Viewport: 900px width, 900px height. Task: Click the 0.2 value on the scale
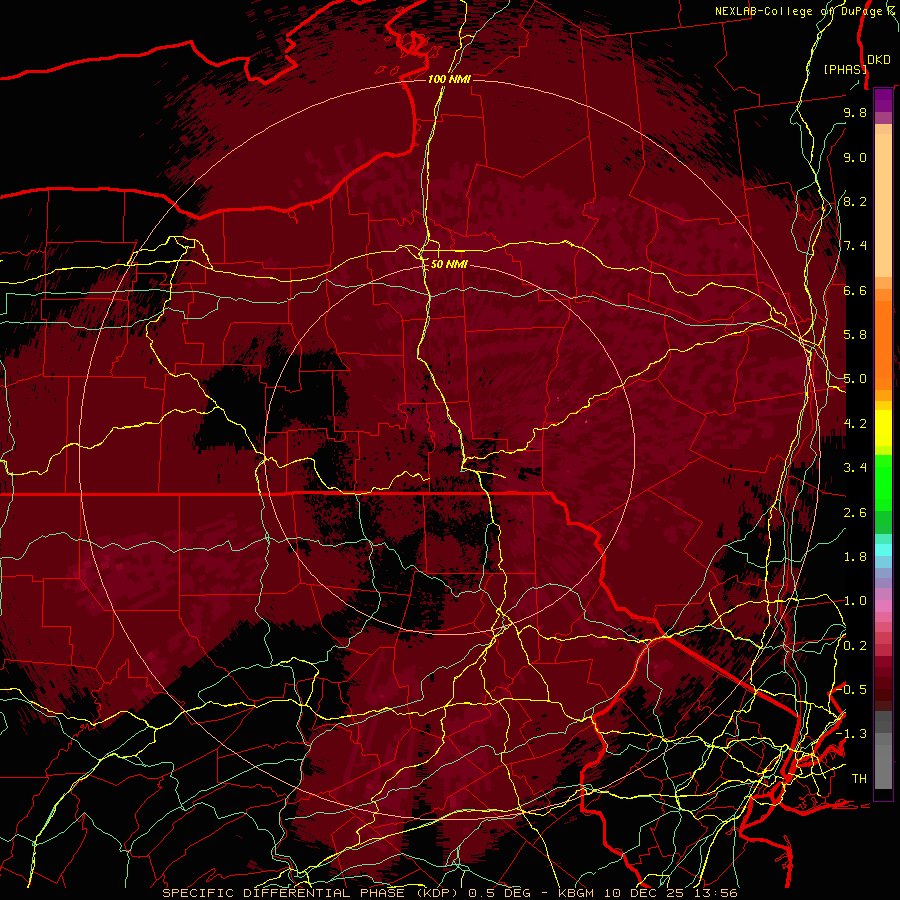pos(855,646)
